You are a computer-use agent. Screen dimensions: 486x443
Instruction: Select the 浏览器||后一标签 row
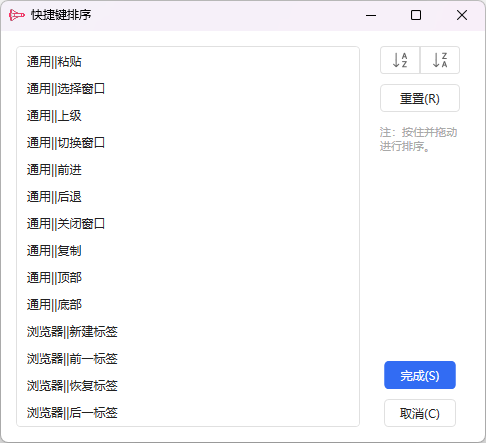coord(188,413)
